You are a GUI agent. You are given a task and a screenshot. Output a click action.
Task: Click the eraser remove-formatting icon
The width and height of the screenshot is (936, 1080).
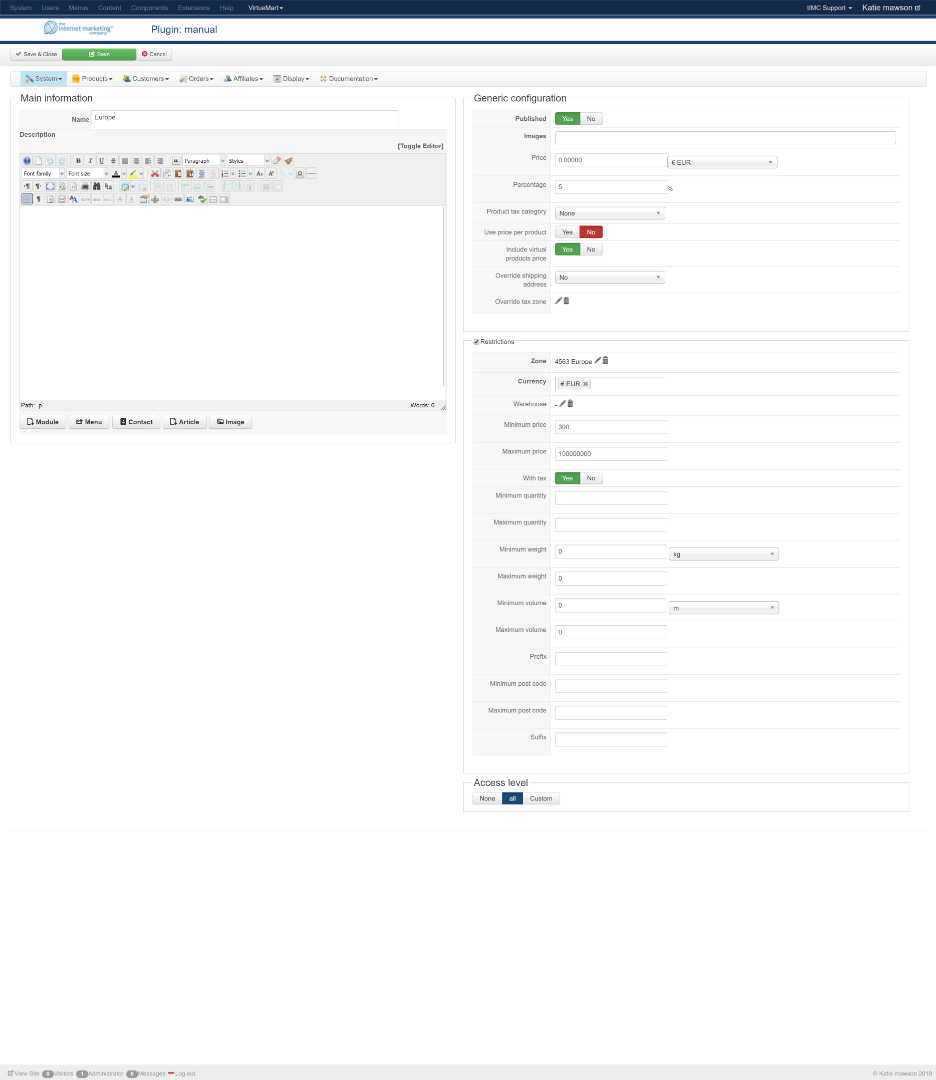tap(277, 160)
